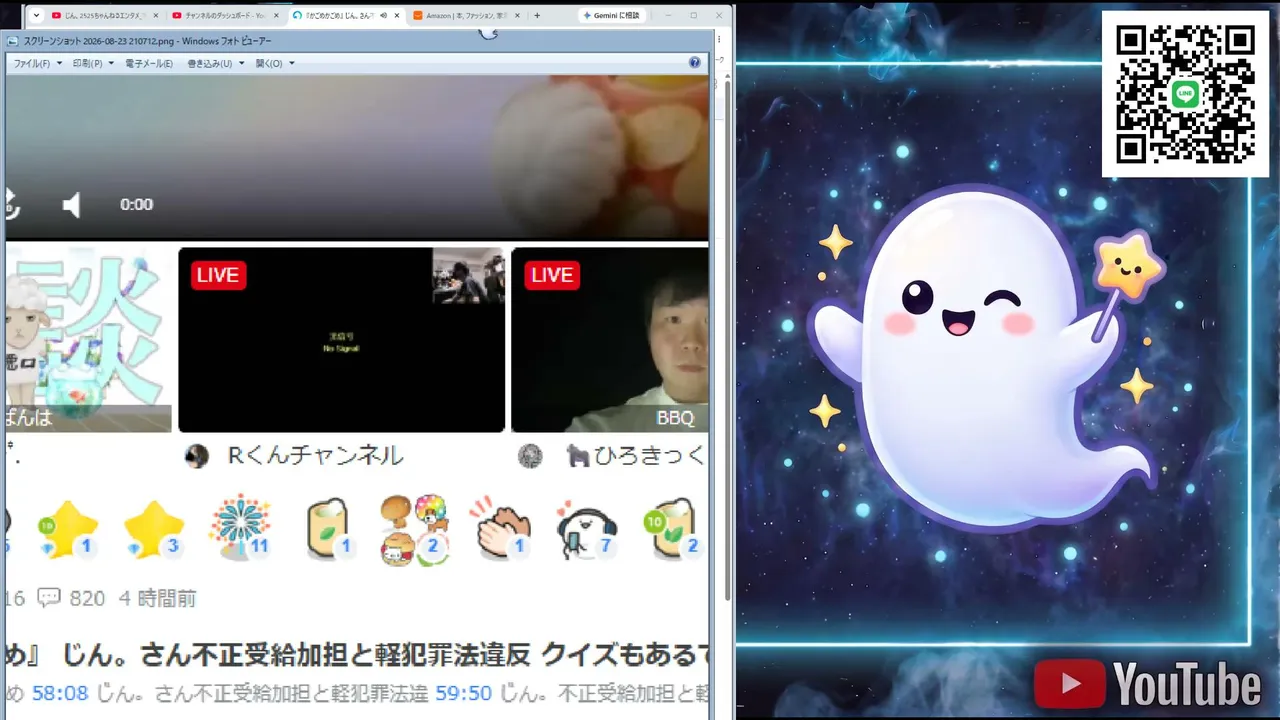Click the star gift with count 1

(x=67, y=530)
